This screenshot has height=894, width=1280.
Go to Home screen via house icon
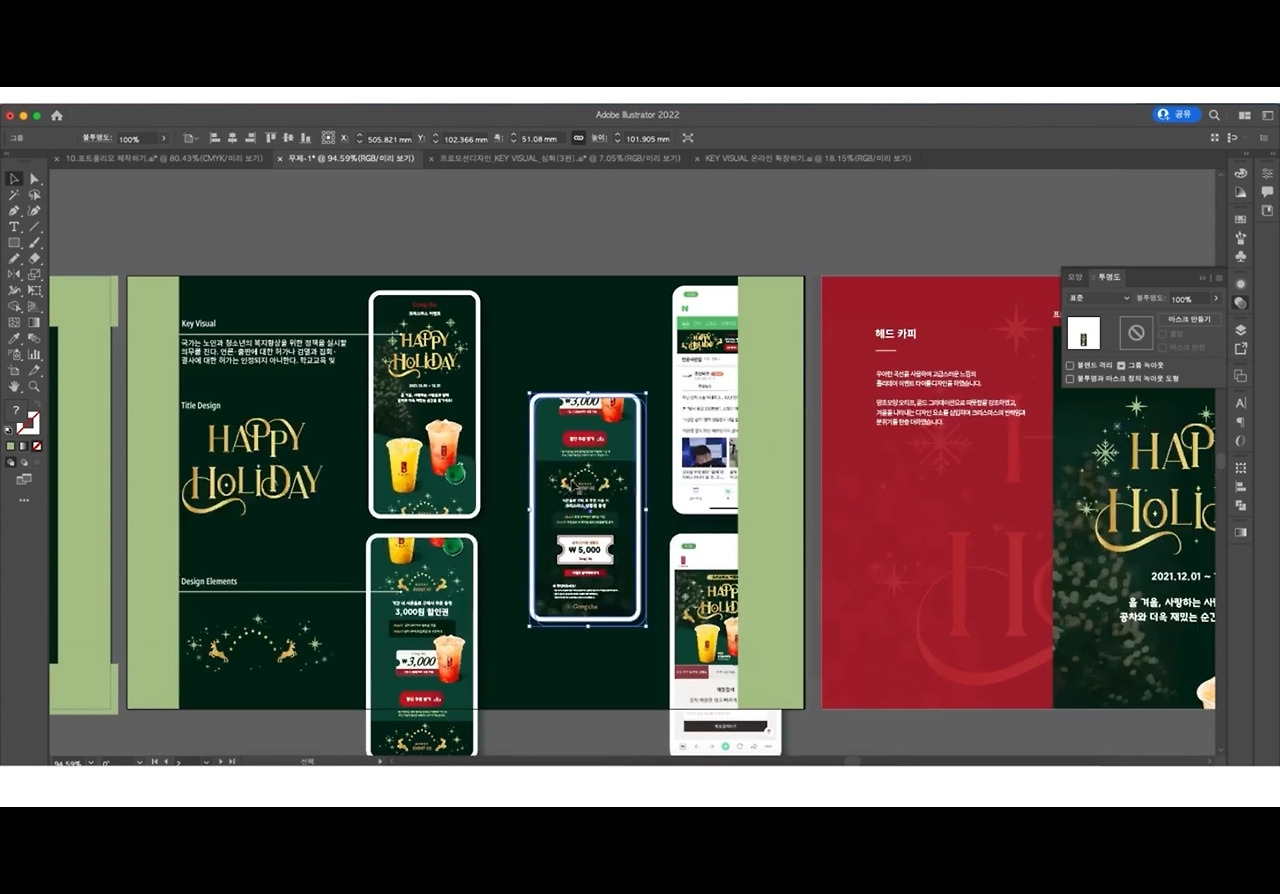point(57,115)
